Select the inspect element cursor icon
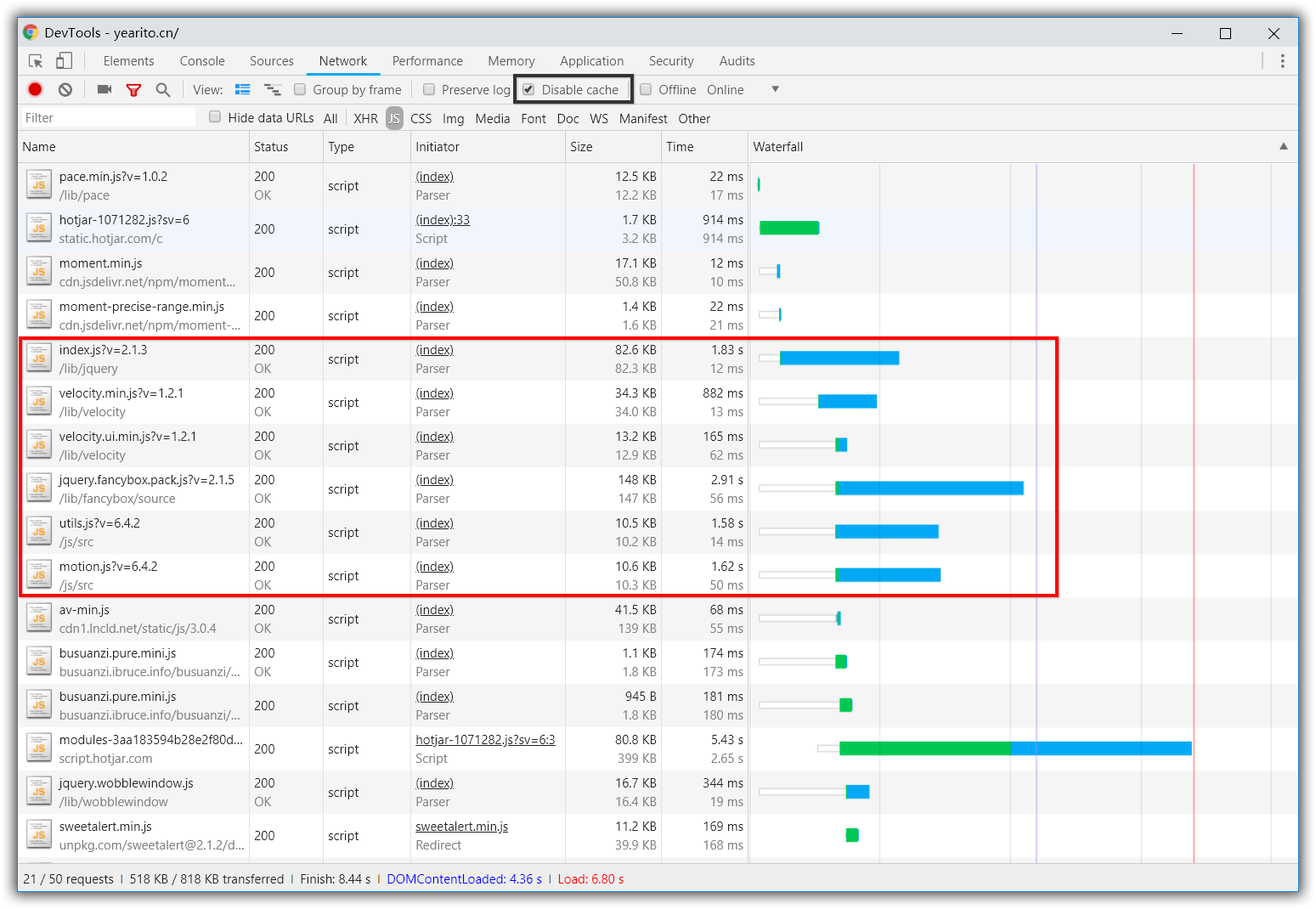 pyautogui.click(x=36, y=61)
